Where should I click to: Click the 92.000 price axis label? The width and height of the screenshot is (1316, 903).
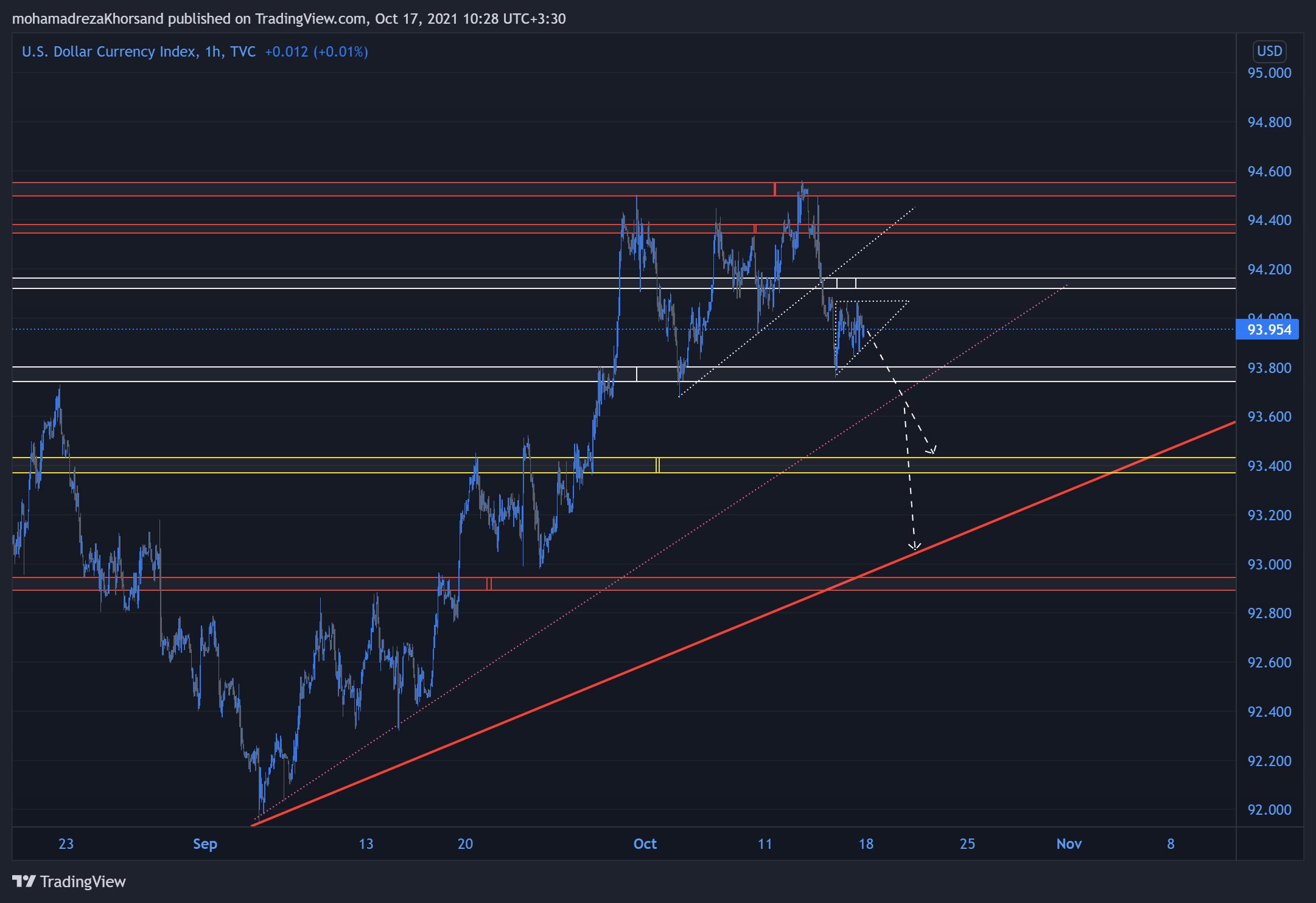click(1269, 810)
